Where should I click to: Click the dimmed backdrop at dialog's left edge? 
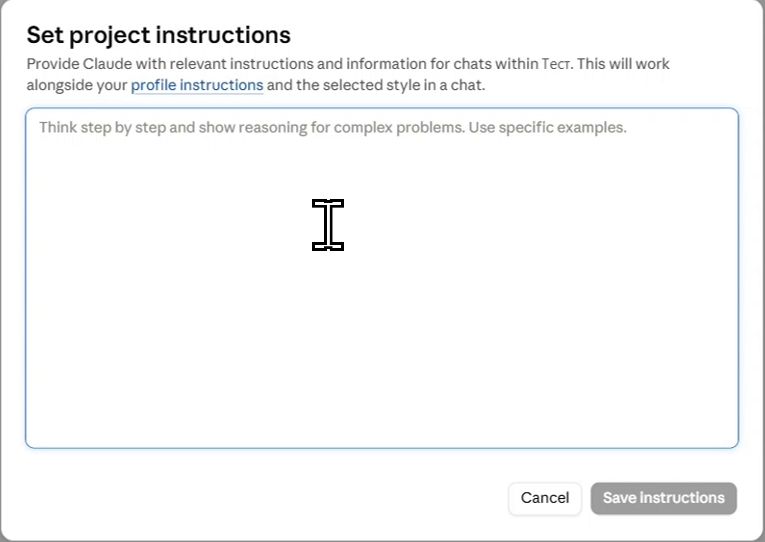(0, 271)
